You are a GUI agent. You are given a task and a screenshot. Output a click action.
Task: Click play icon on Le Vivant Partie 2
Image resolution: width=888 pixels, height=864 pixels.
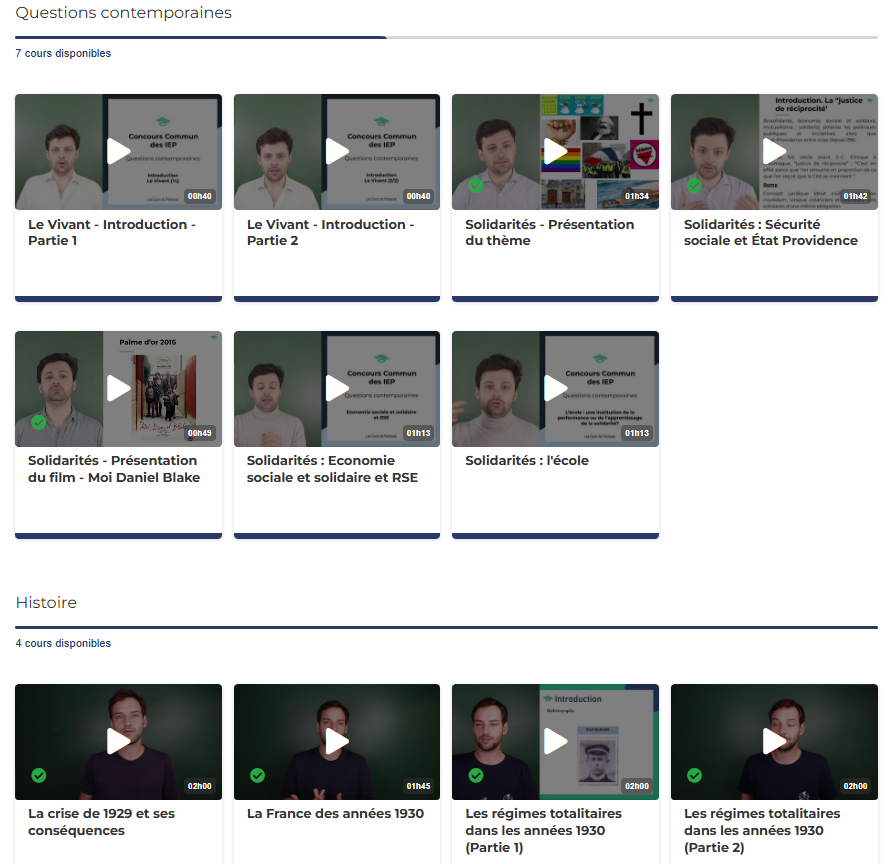(x=337, y=151)
